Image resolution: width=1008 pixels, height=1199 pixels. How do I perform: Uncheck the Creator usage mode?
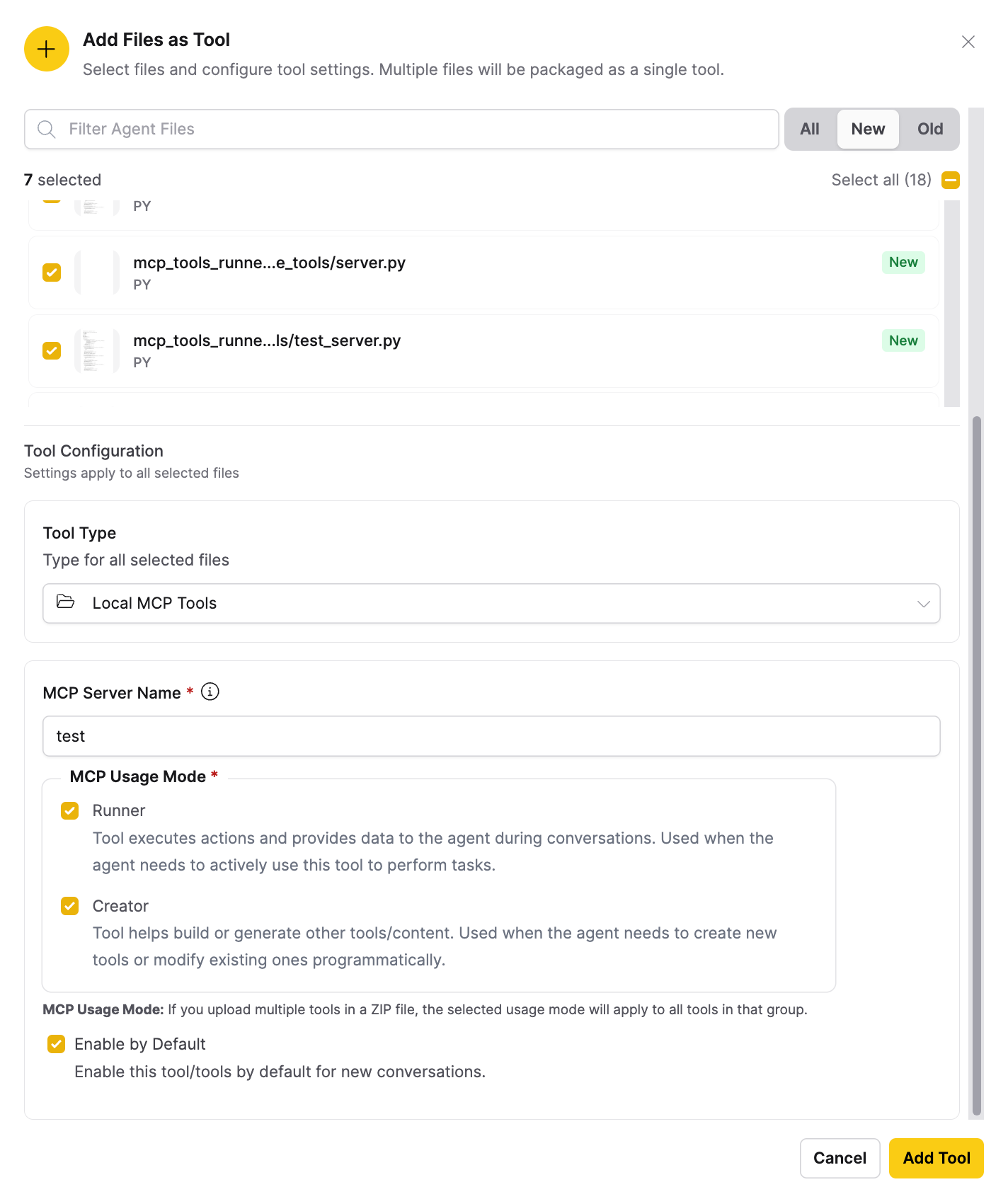pos(69,906)
